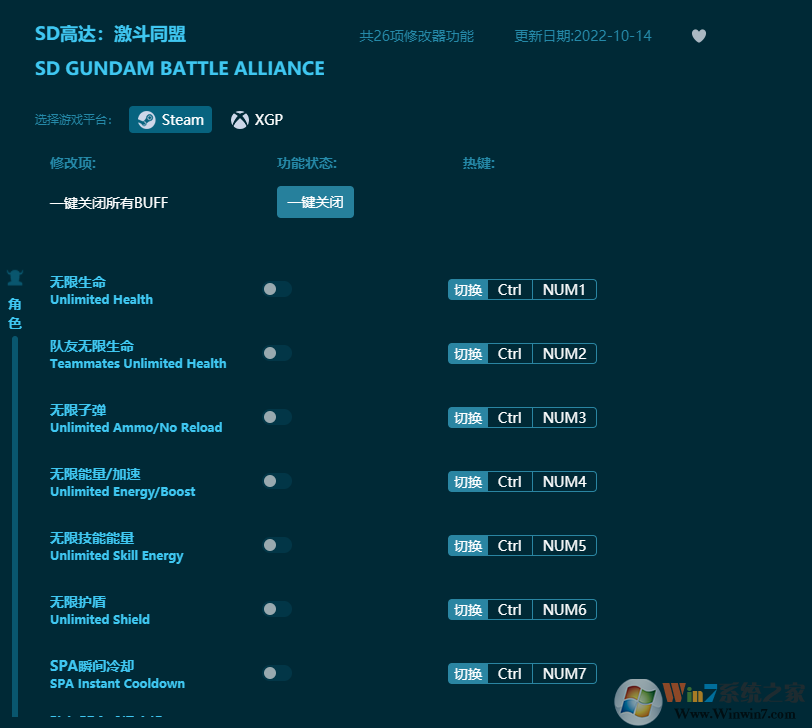
Task: Click the SD GUNDAM BATTLE ALLIANCE title
Action: (180, 68)
